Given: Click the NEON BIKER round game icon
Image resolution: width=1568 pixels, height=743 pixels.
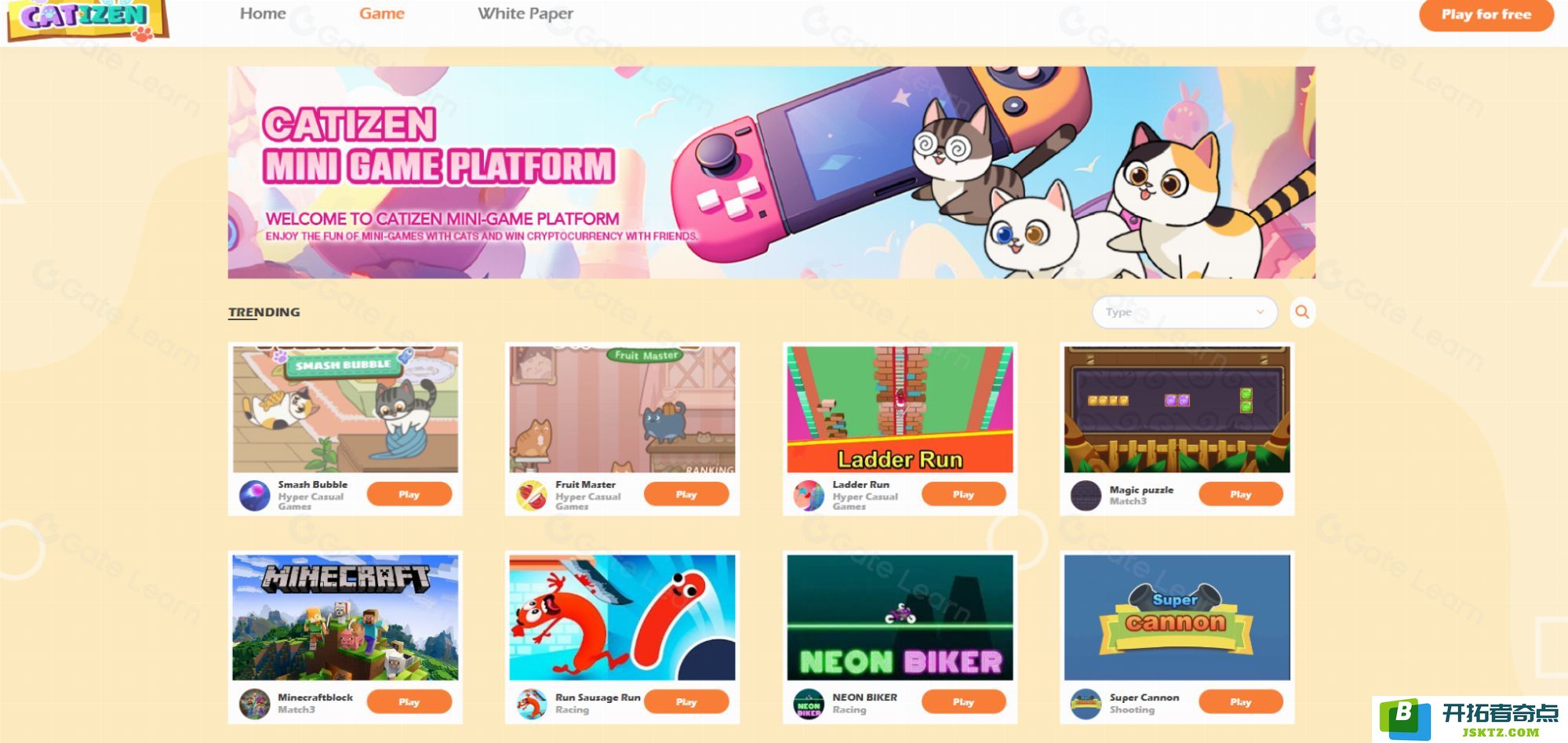Looking at the screenshot, I should coord(809,704).
